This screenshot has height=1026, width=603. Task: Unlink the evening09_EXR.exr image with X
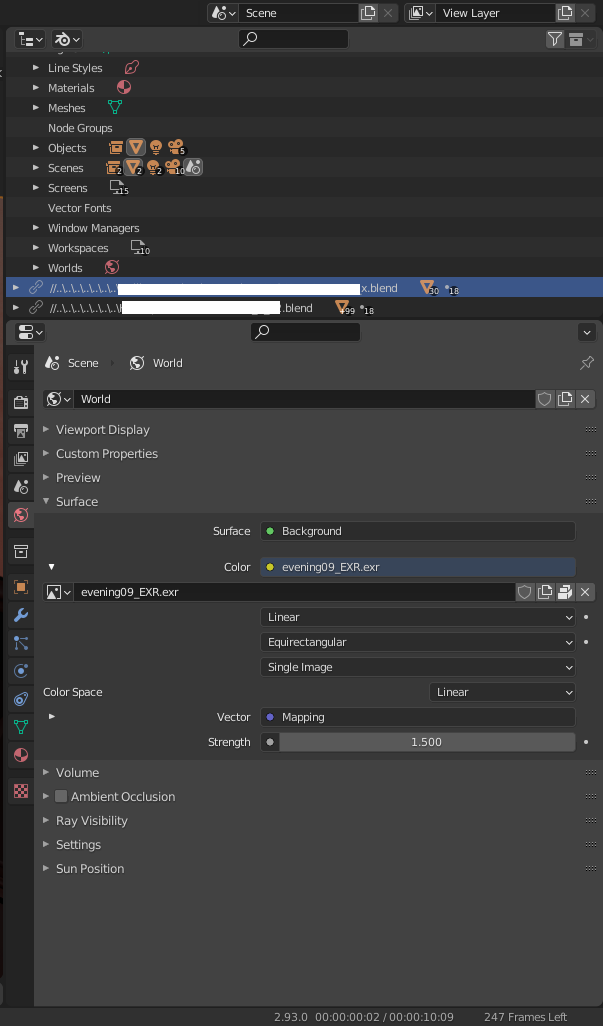(x=585, y=592)
